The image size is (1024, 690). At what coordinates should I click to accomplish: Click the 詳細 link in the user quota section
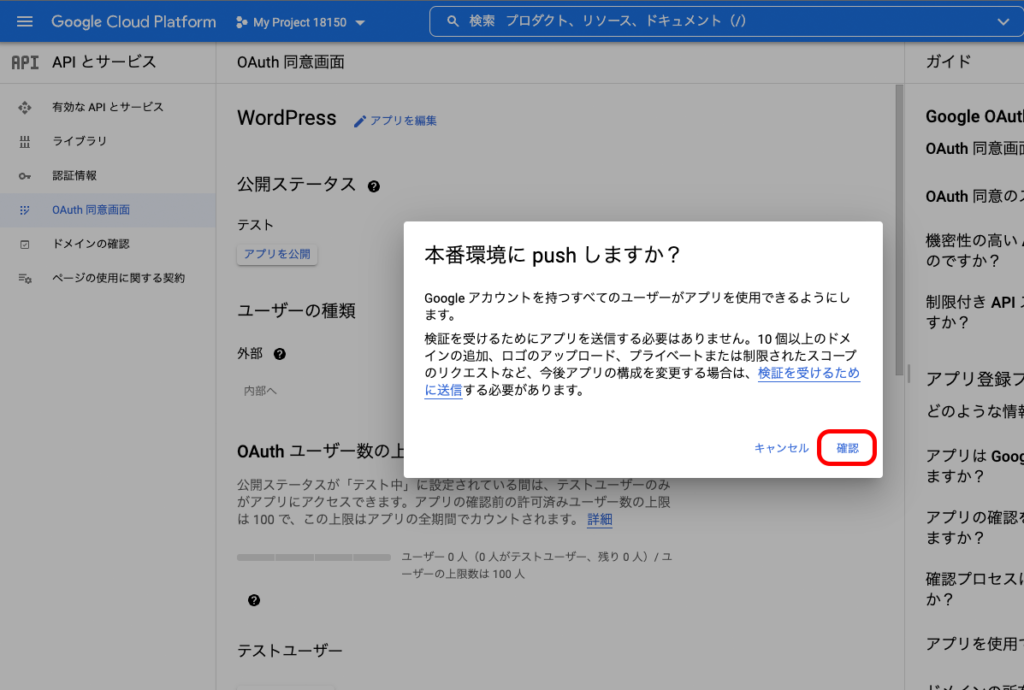click(600, 520)
